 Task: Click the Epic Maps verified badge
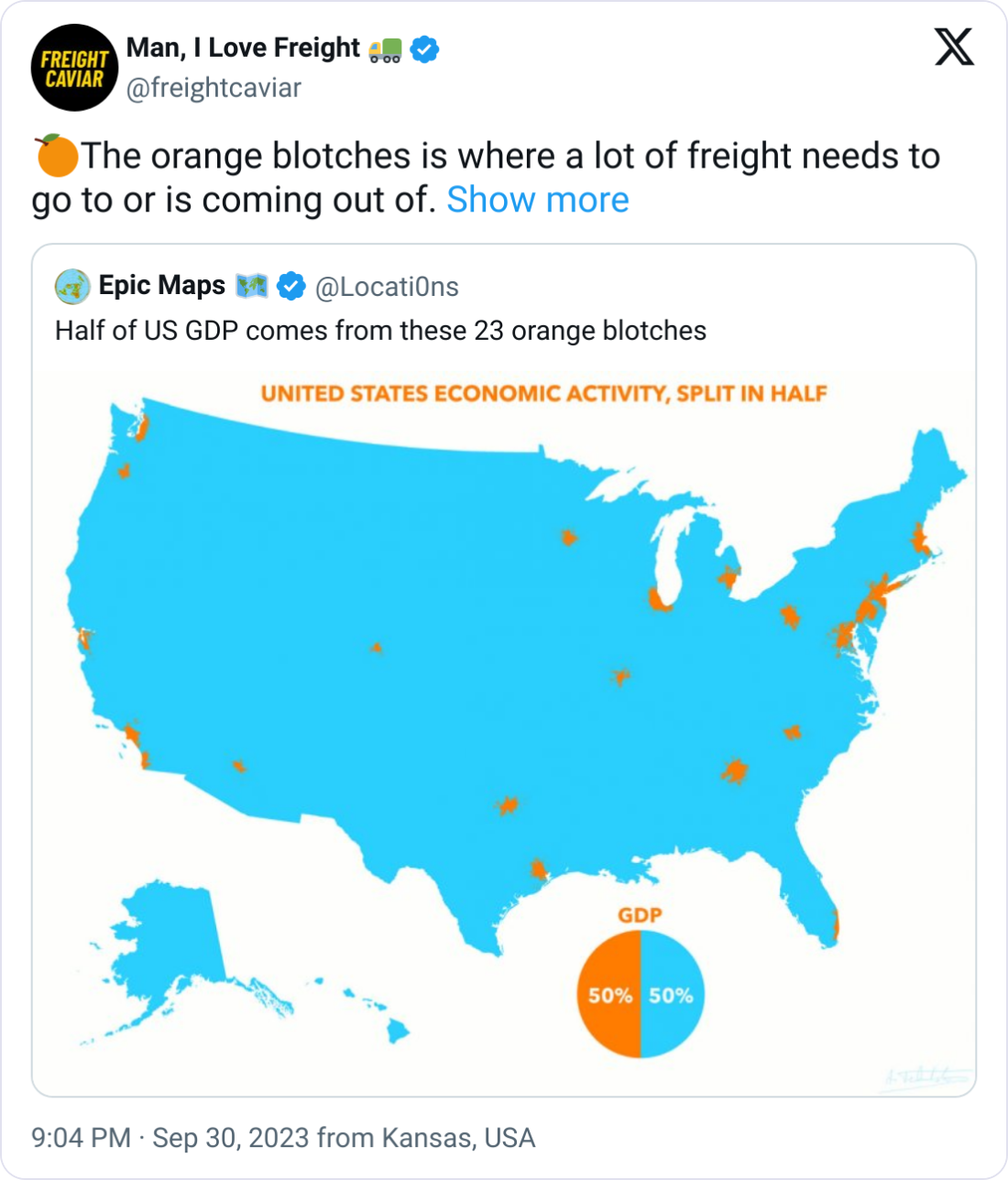291,287
